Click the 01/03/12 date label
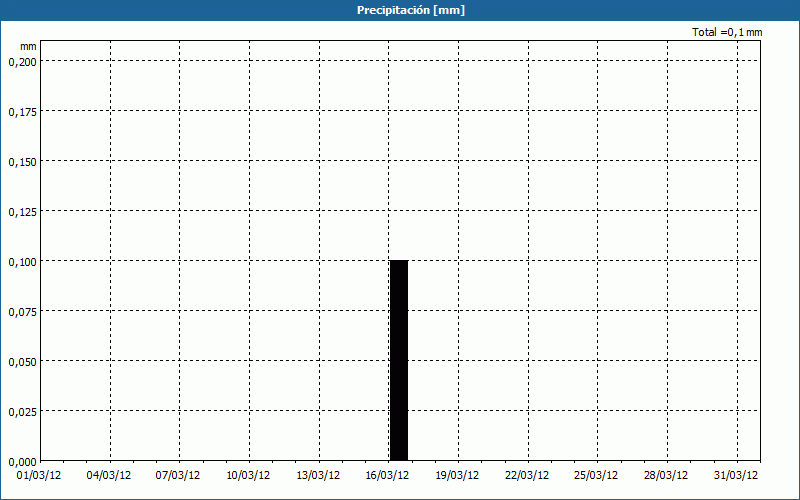Screen dimensions: 800x500 [x=39, y=475]
